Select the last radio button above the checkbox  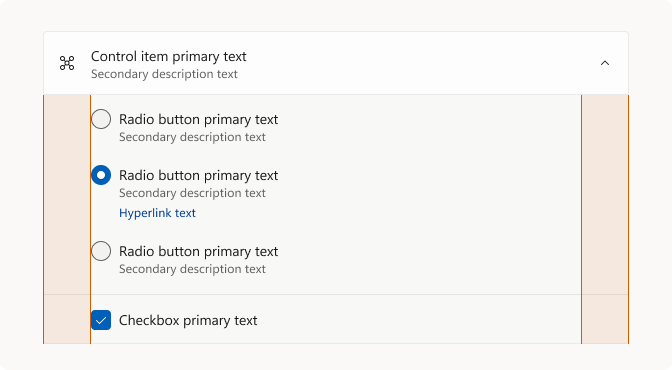click(101, 251)
